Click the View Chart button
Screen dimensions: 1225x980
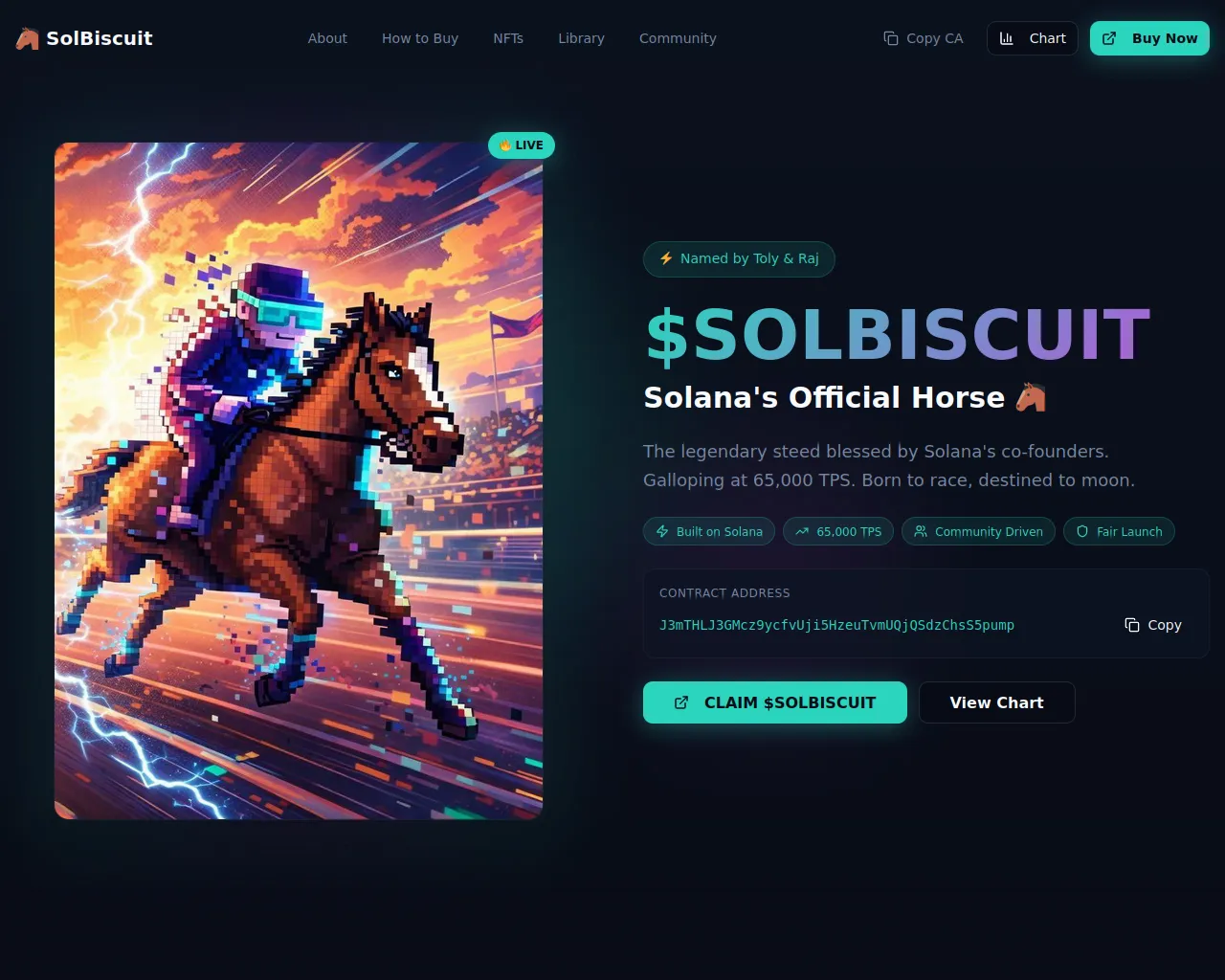click(x=997, y=702)
